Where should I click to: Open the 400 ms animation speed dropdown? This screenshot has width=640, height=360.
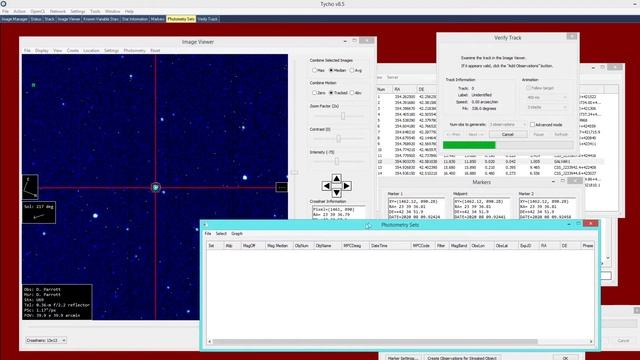tap(547, 98)
